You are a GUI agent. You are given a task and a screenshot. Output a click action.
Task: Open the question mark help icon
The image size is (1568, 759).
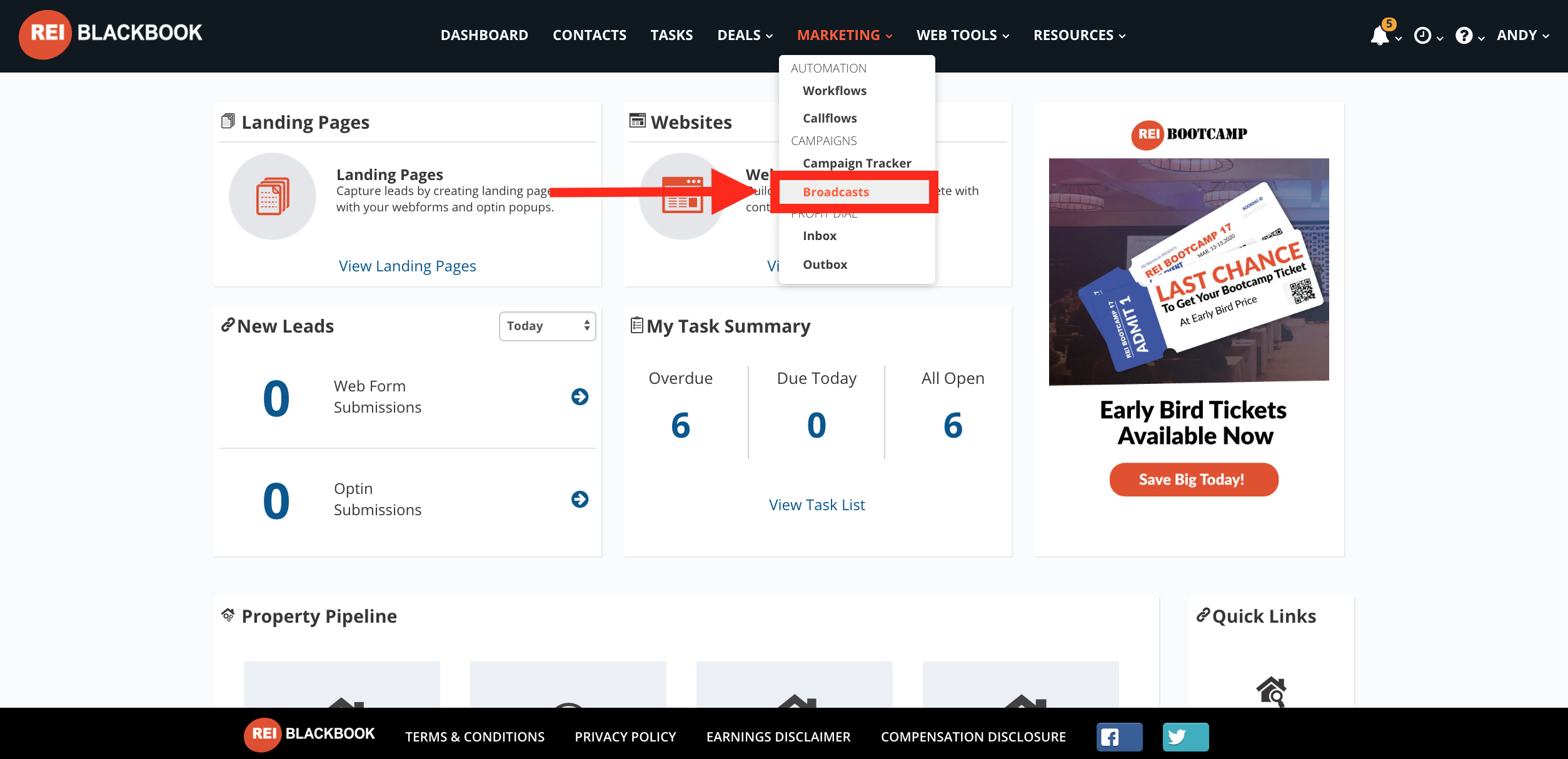1464,36
